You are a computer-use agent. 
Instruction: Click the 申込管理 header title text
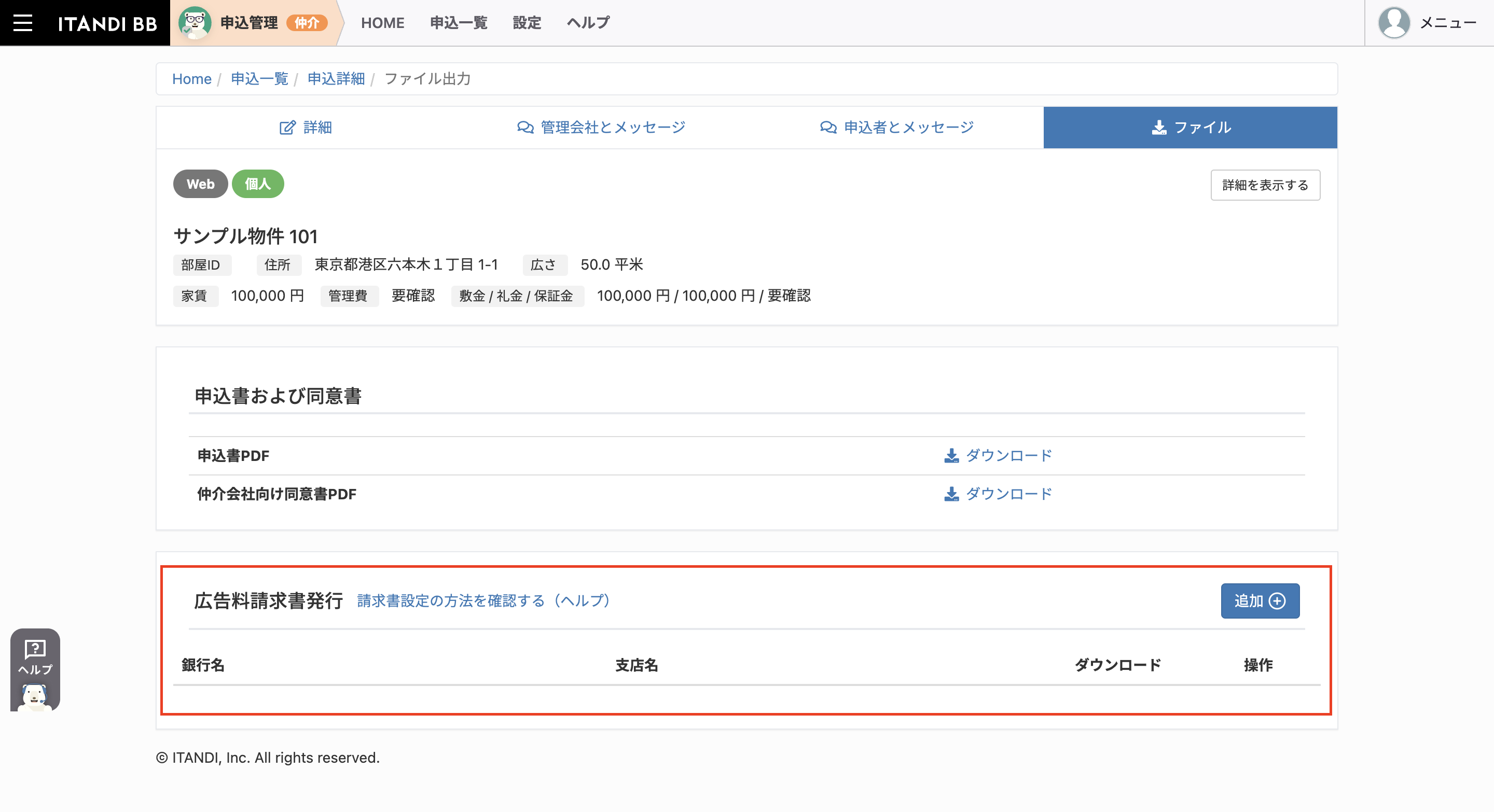tap(249, 23)
